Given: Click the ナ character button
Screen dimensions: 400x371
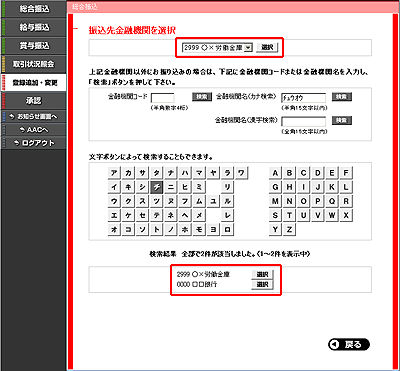Looking at the screenshot, I should point(171,173).
